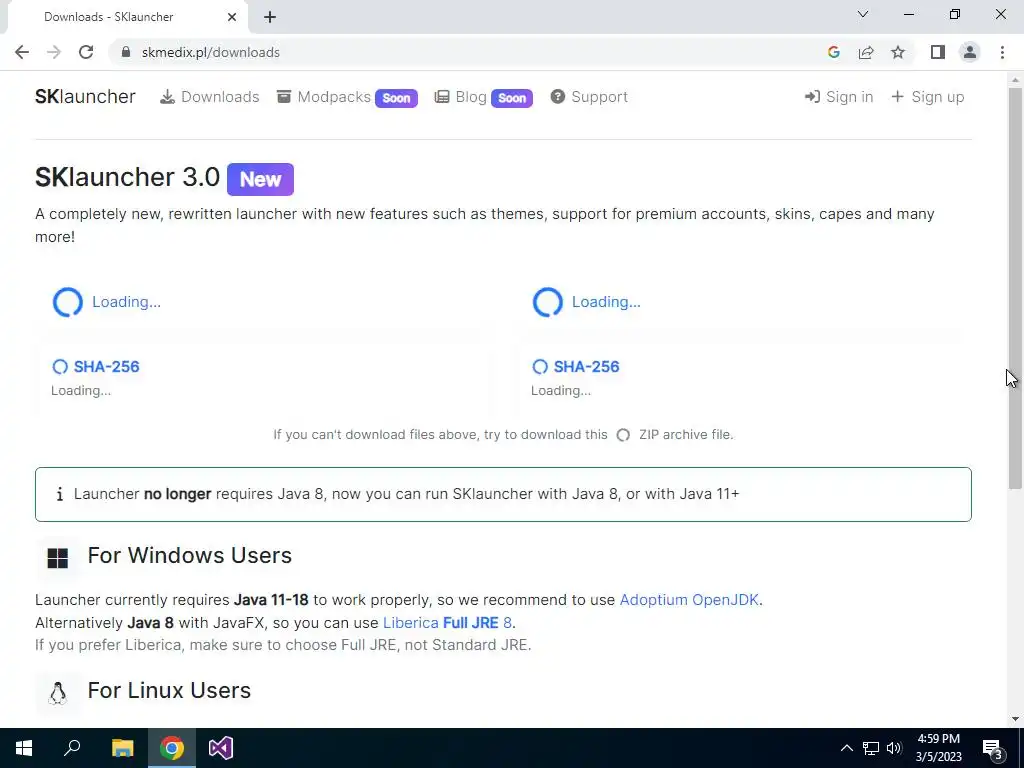Open the notification center icon
Image resolution: width=1024 pixels, height=768 pixels.
coord(992,748)
